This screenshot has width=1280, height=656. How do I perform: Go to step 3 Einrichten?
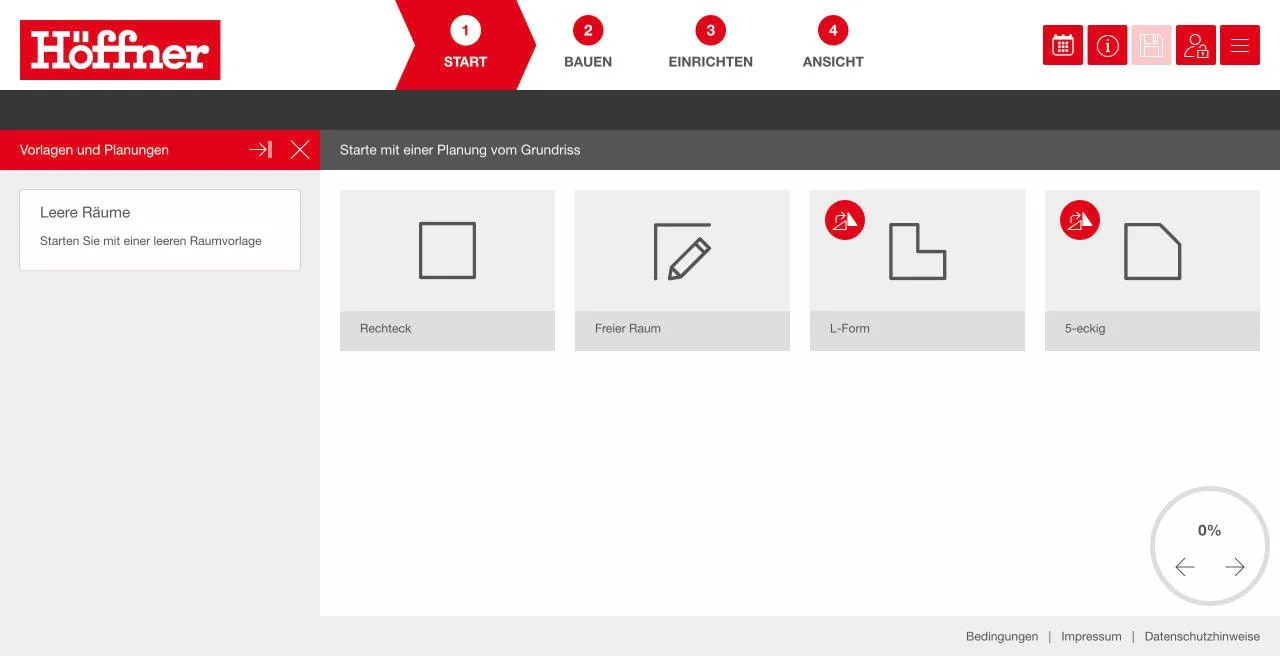[710, 45]
